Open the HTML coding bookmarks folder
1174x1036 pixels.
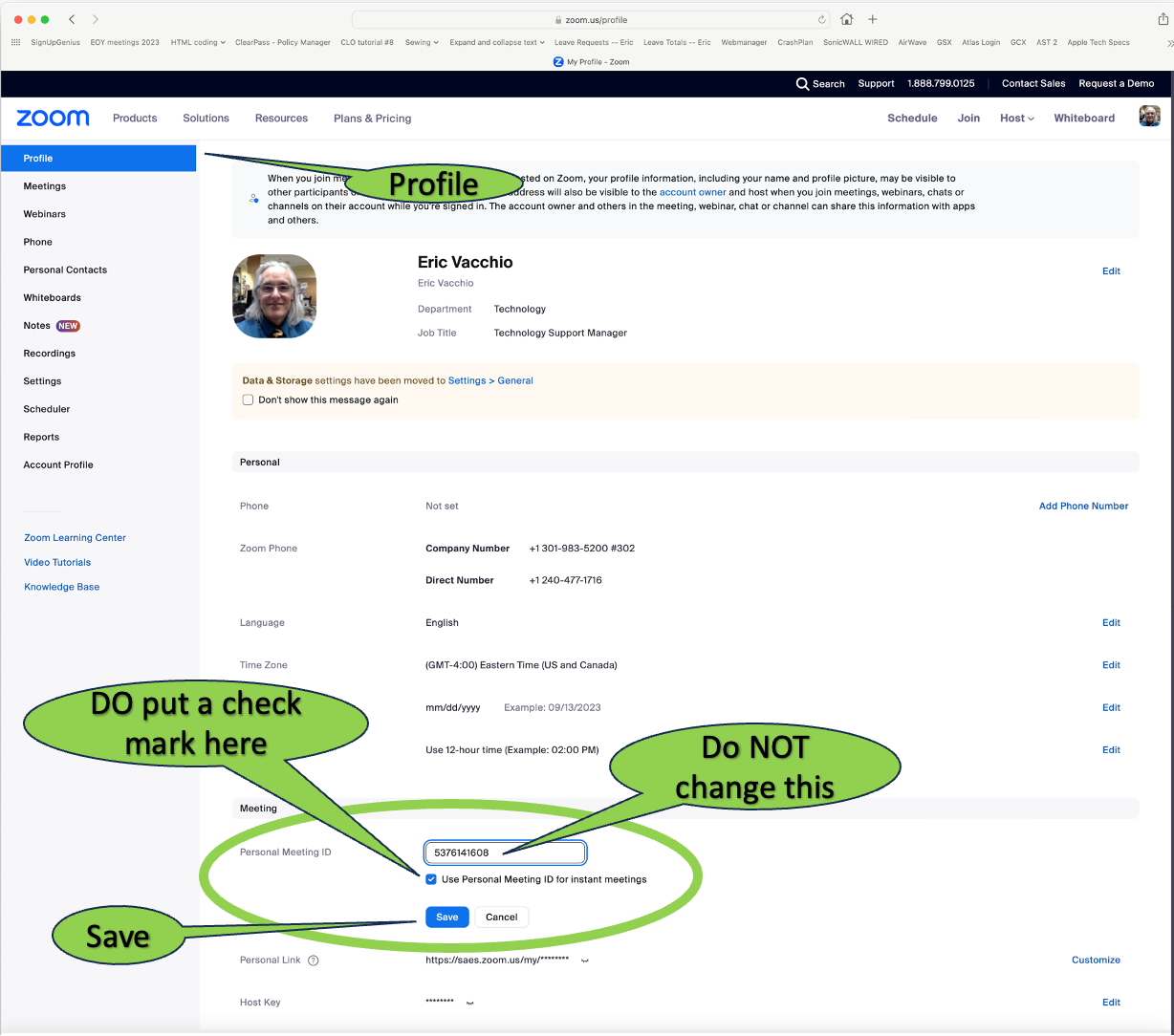click(x=198, y=42)
